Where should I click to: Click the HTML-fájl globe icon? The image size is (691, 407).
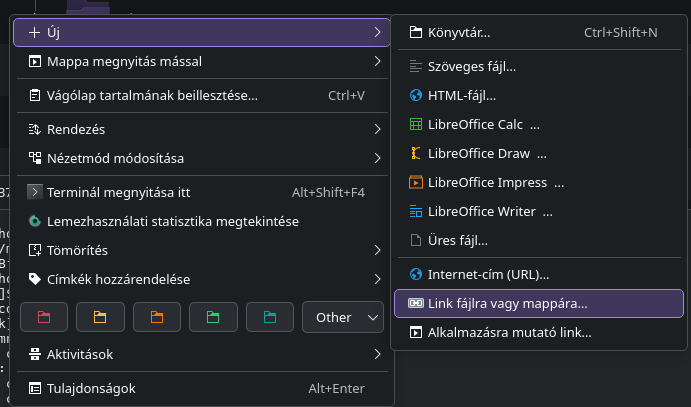[x=417, y=96]
